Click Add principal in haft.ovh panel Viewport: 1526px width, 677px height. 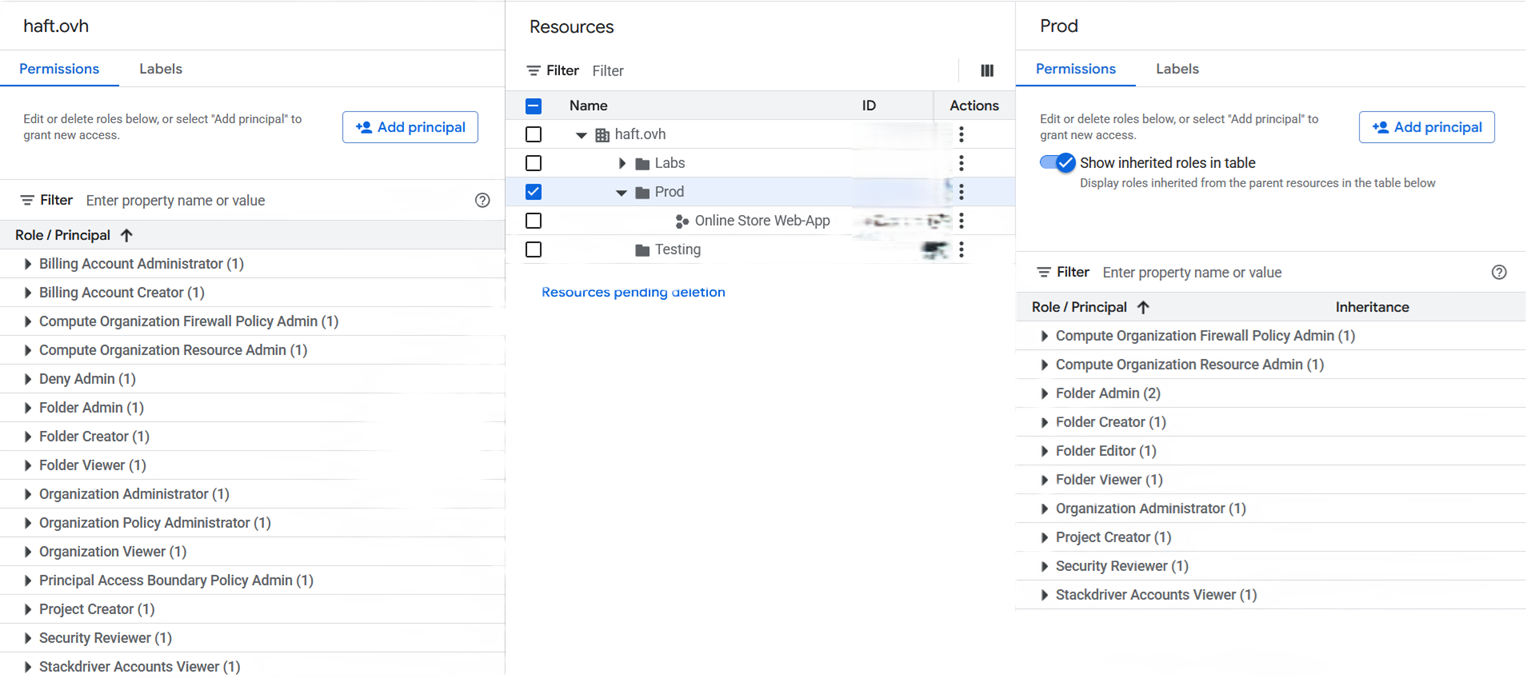410,127
